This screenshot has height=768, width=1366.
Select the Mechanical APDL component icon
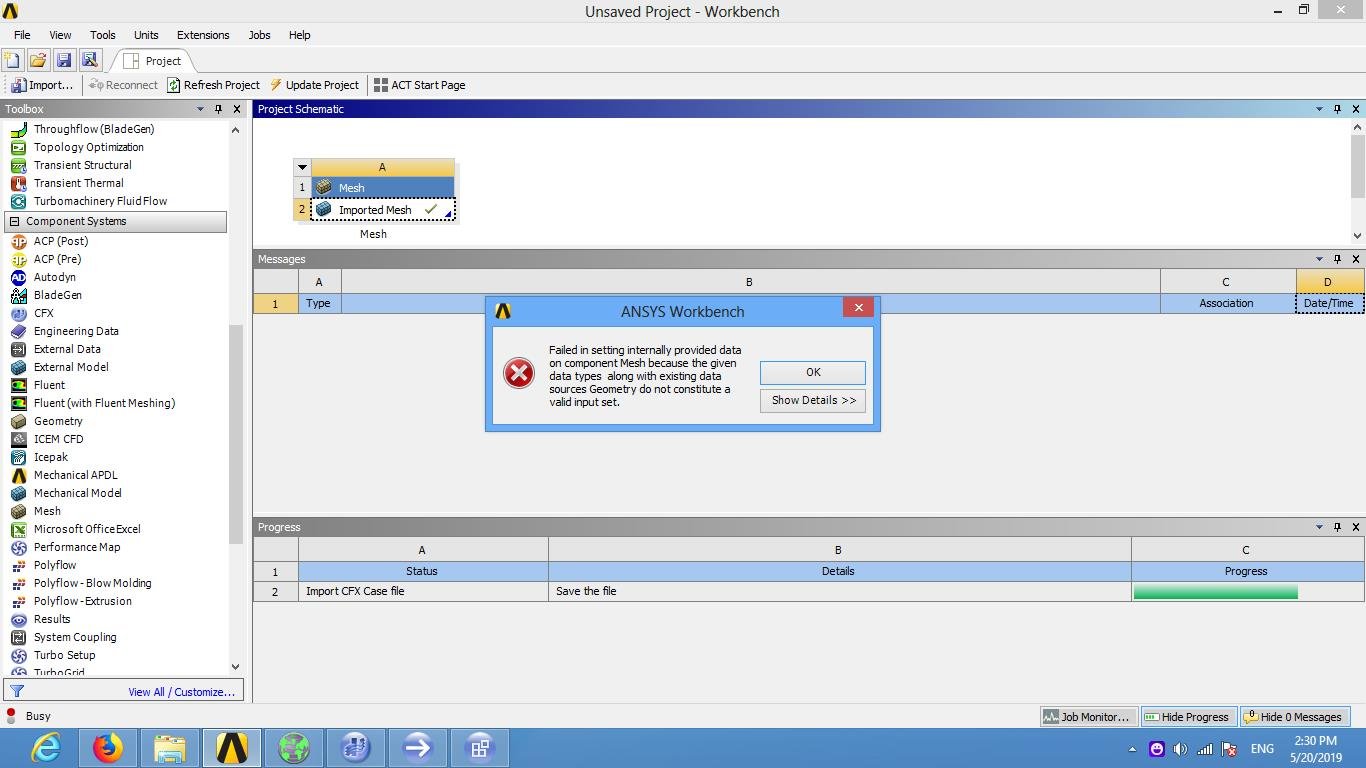pos(18,475)
